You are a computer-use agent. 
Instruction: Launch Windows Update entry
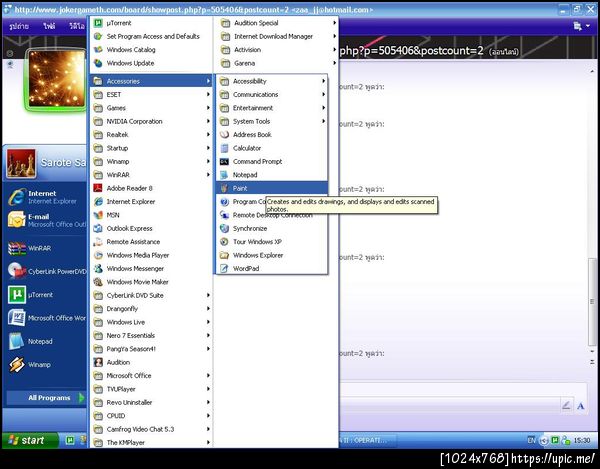tap(151, 63)
